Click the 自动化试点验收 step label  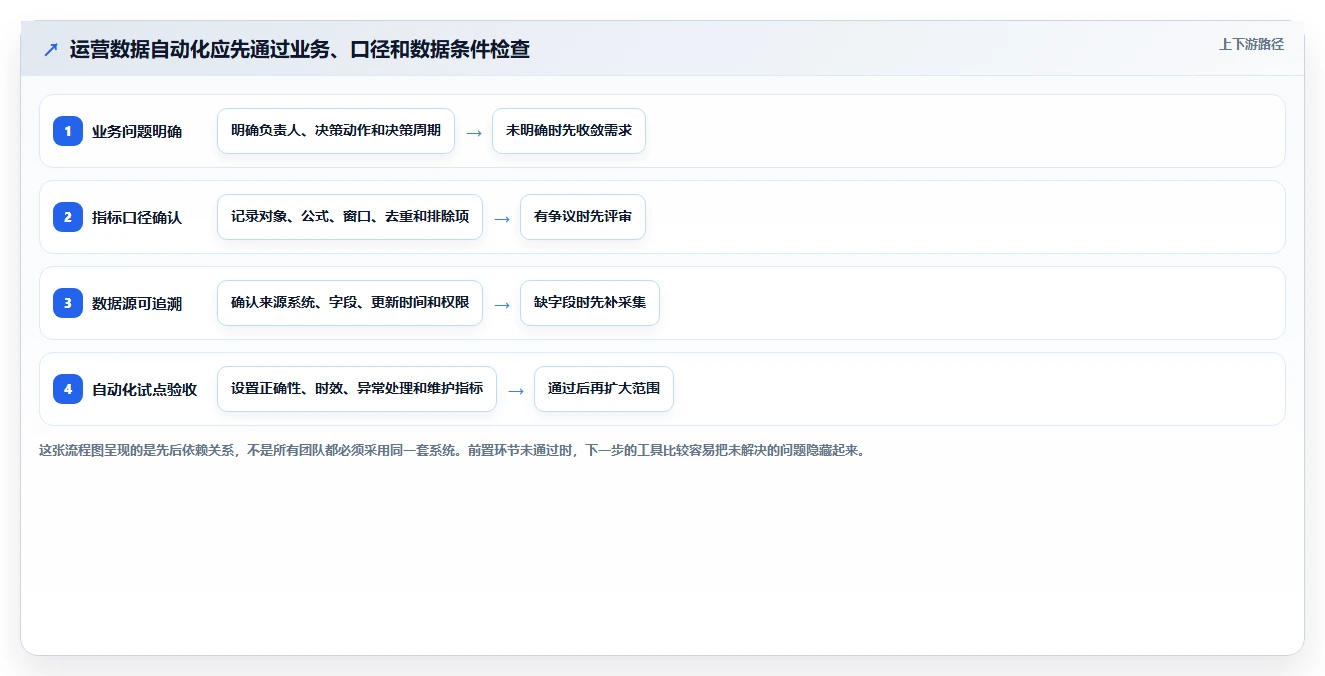coord(145,389)
